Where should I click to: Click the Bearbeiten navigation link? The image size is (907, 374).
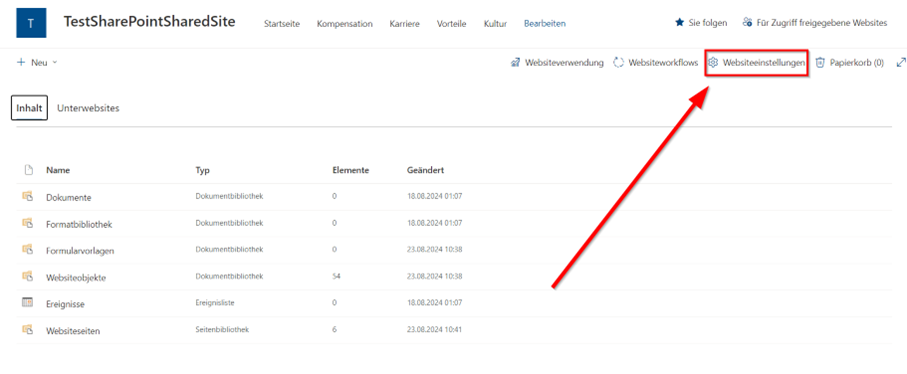[x=545, y=24]
